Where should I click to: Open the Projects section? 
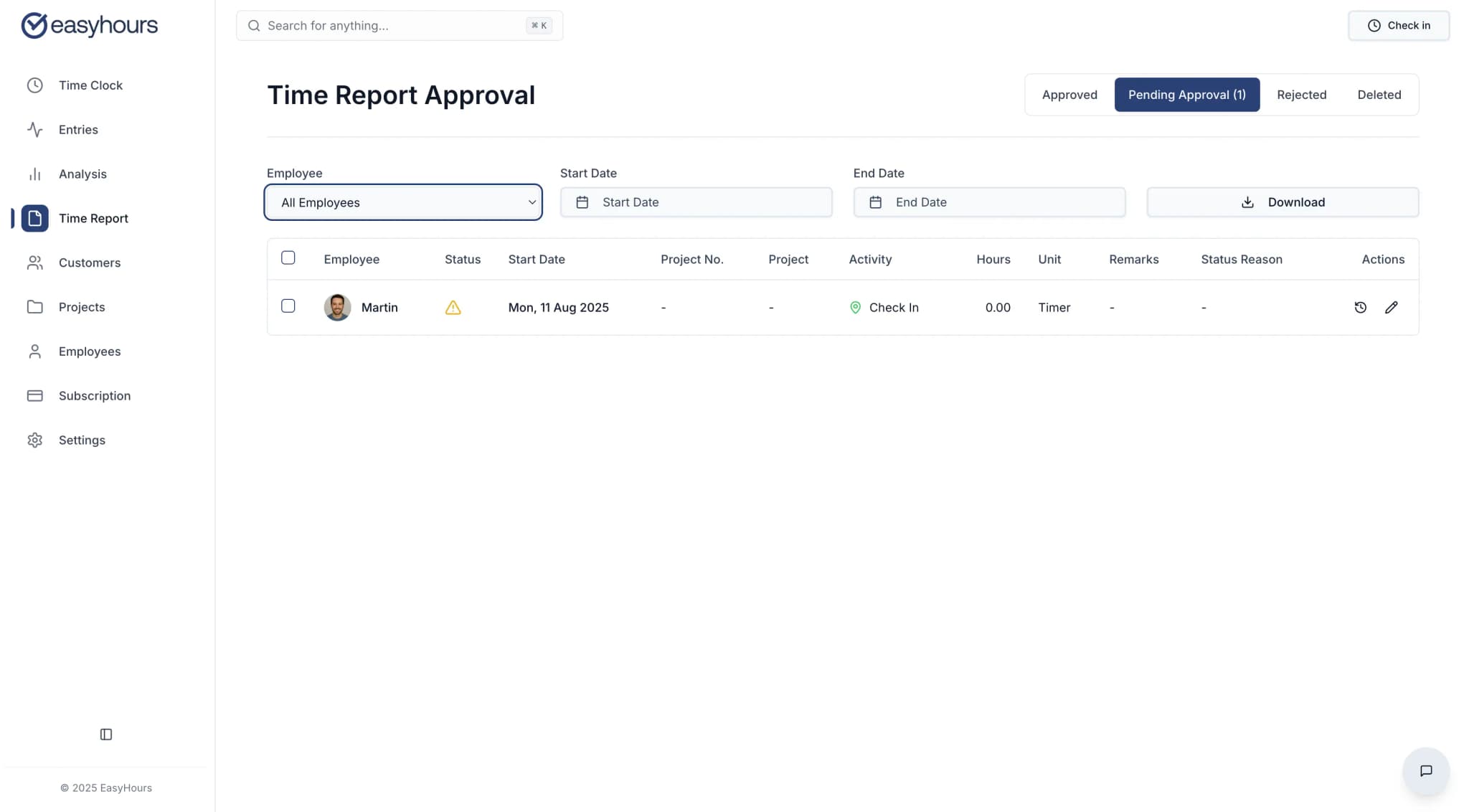[81, 307]
